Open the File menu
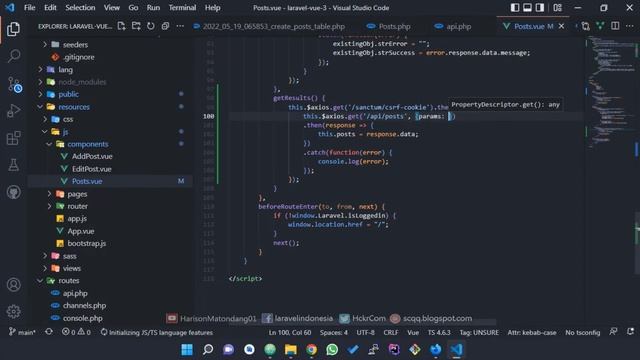Viewport: 640px width, 360px height. point(29,8)
